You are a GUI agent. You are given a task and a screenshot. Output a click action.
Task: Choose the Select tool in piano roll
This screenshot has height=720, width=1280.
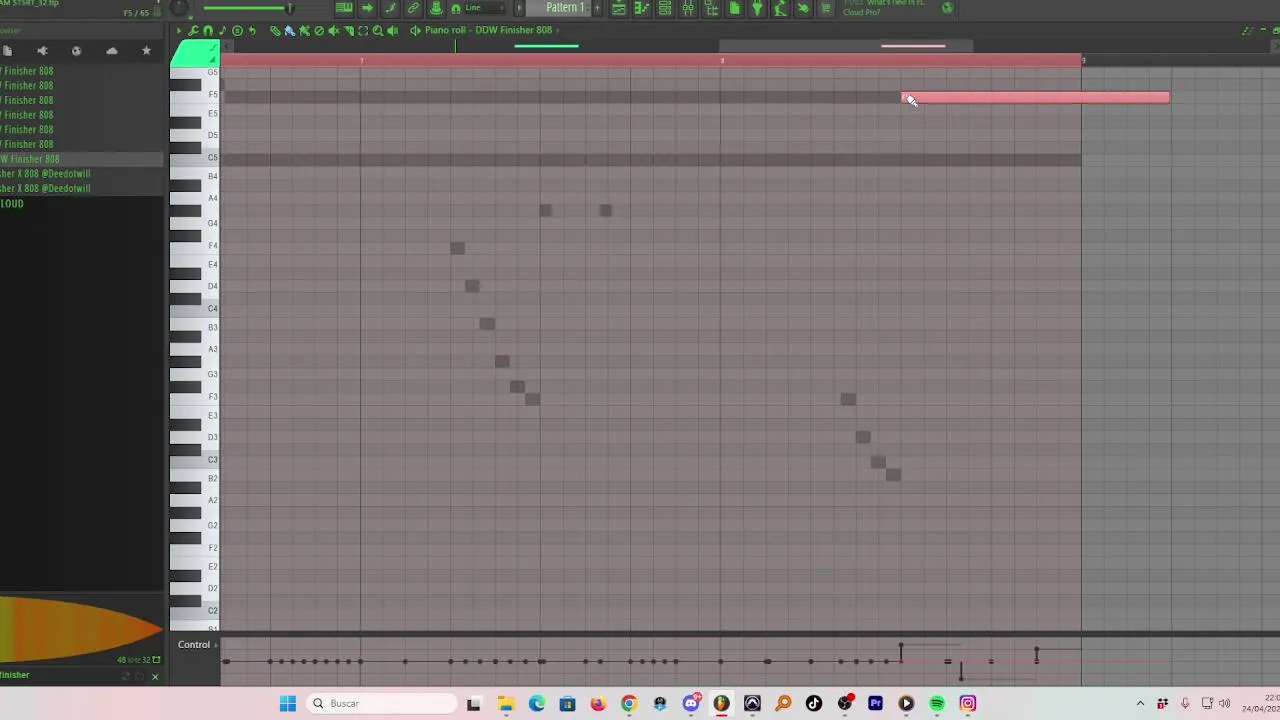tap(363, 30)
